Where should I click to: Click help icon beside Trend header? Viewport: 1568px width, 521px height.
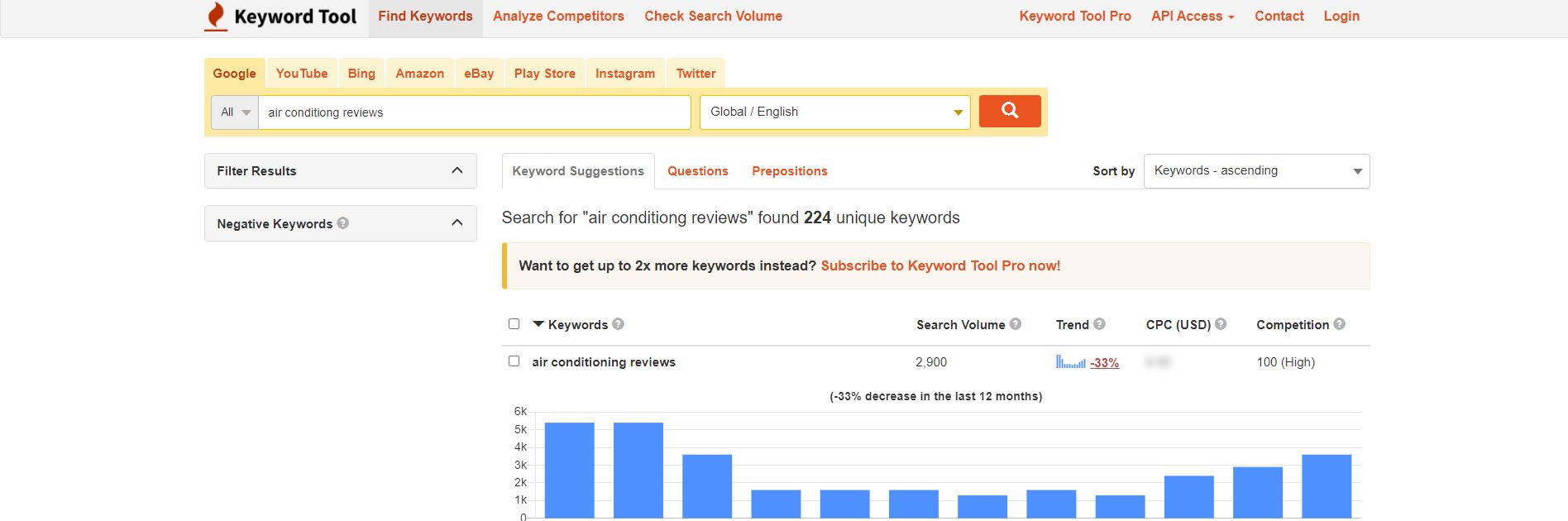click(1099, 324)
